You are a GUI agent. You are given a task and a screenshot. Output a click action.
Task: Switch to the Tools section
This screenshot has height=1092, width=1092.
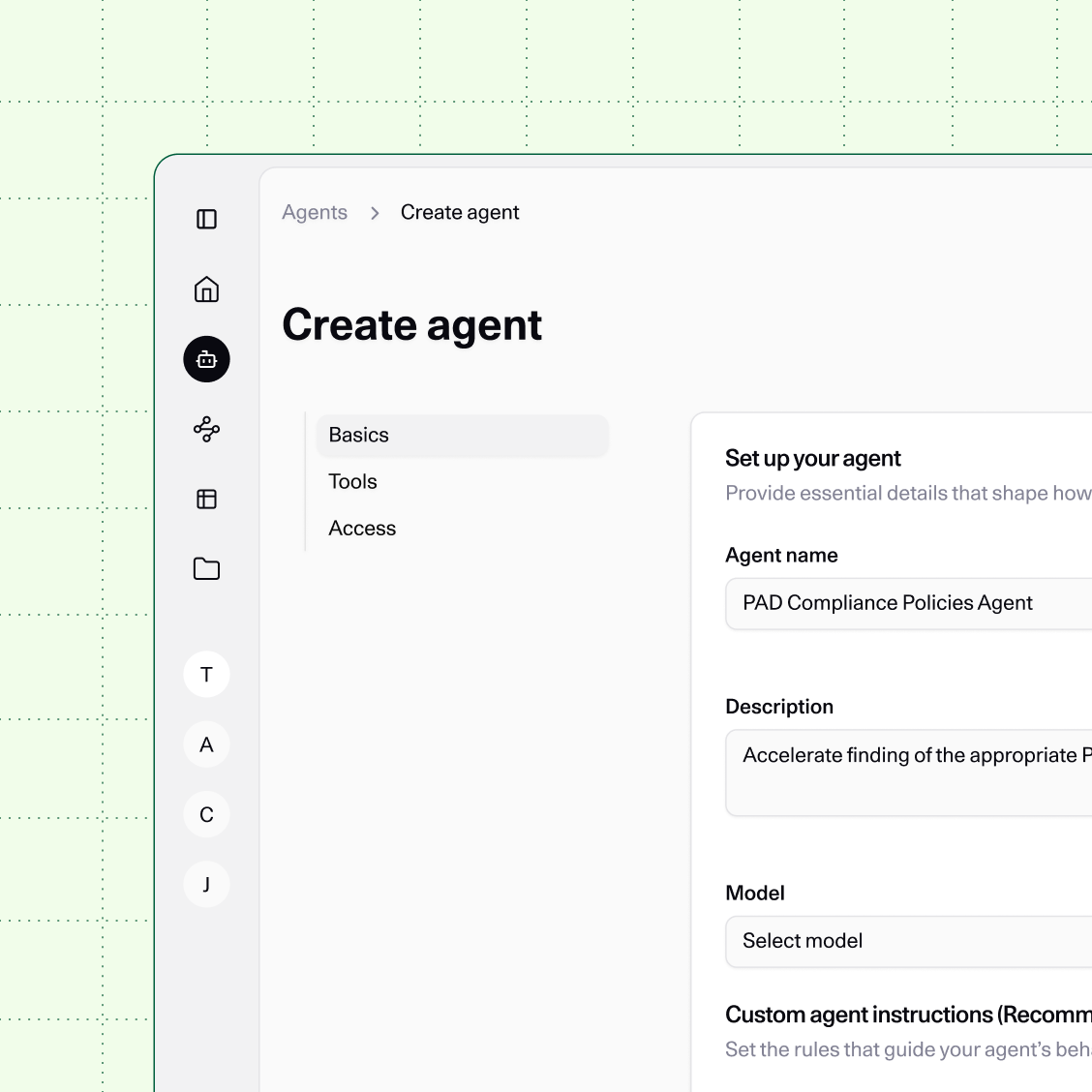352,482
